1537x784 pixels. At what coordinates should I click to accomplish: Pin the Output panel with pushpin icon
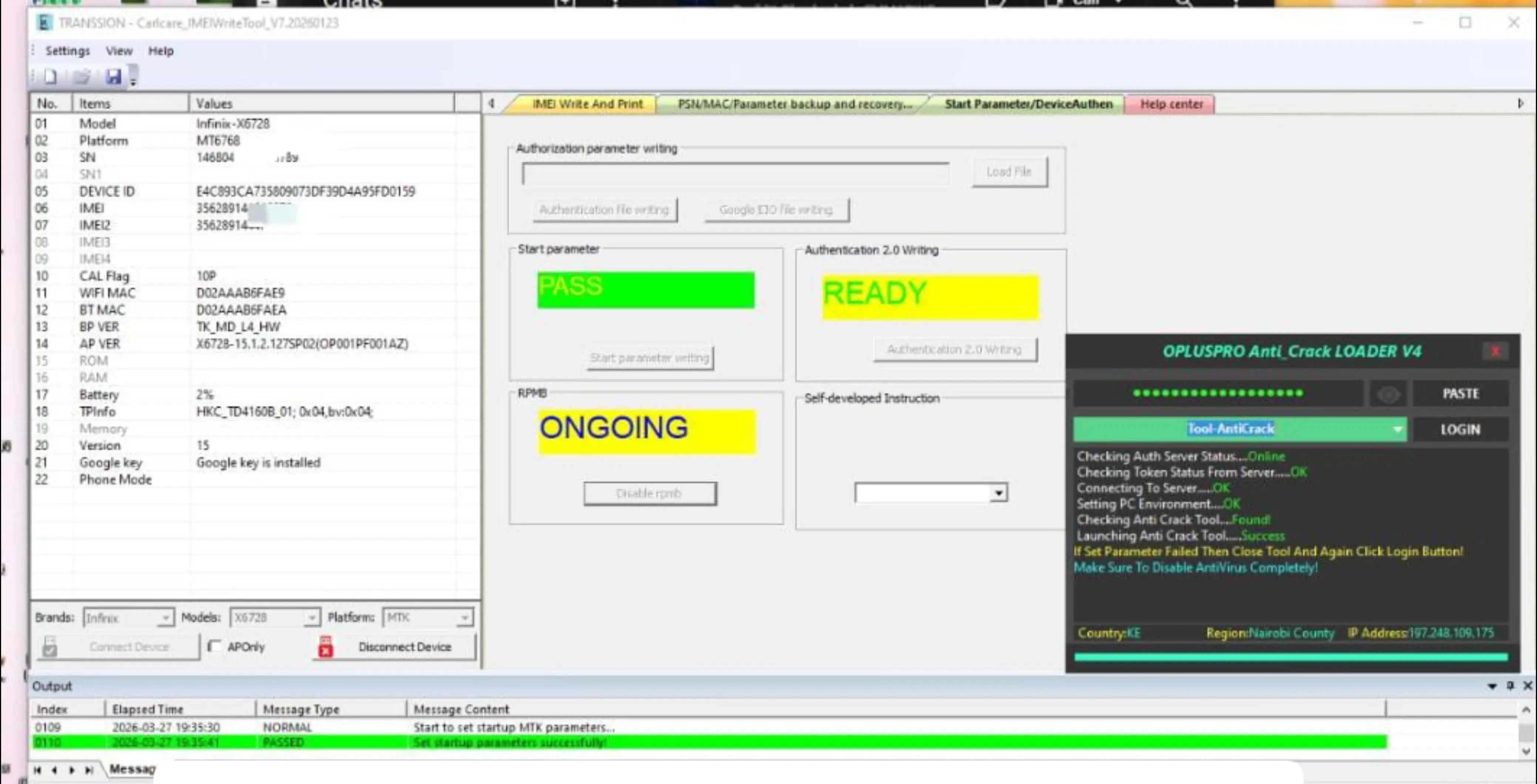[x=1510, y=686]
